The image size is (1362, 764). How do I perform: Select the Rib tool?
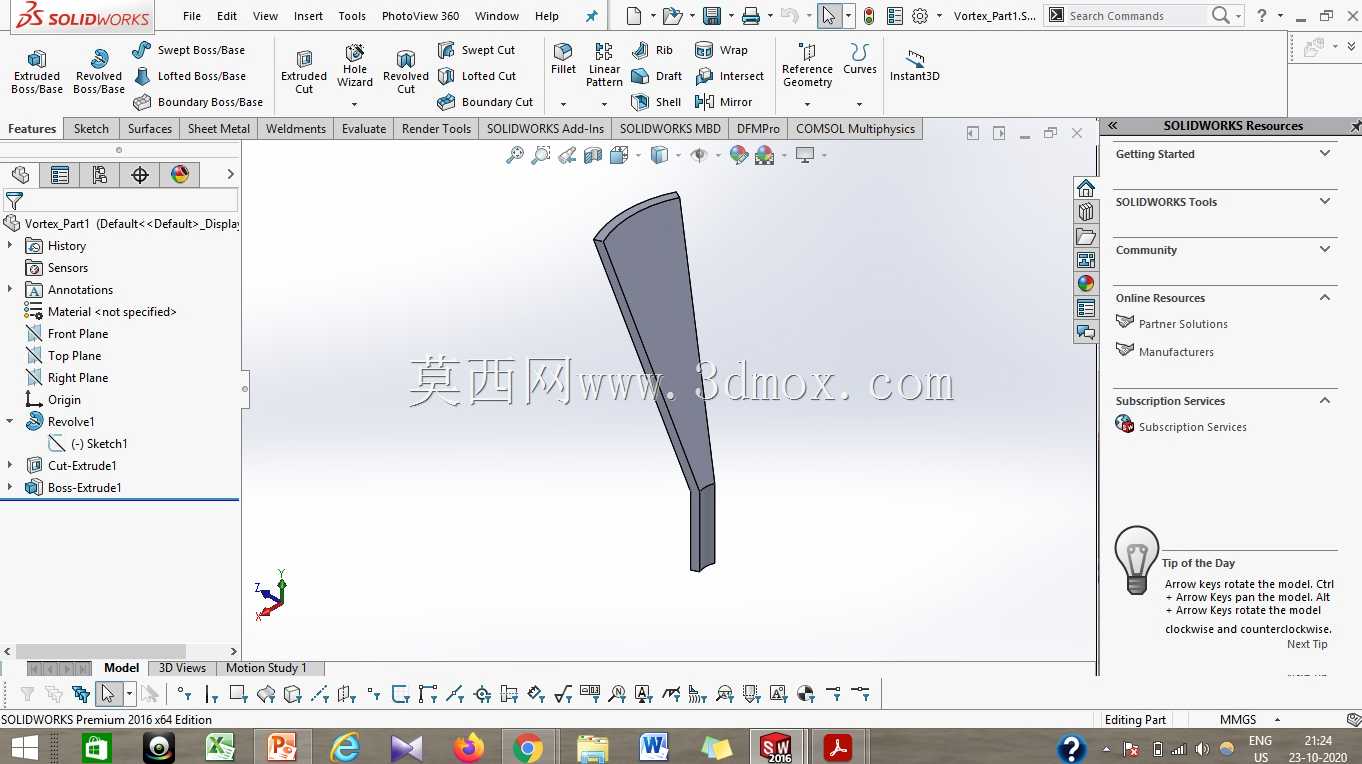pos(652,50)
